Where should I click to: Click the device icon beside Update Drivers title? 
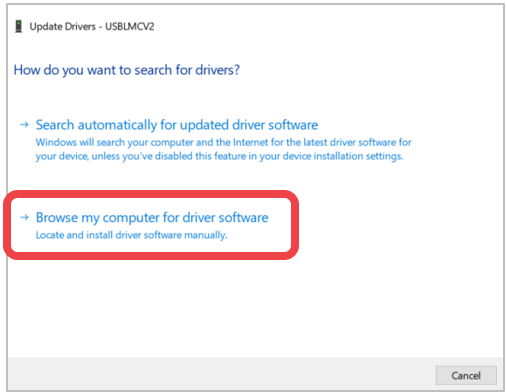[19, 26]
